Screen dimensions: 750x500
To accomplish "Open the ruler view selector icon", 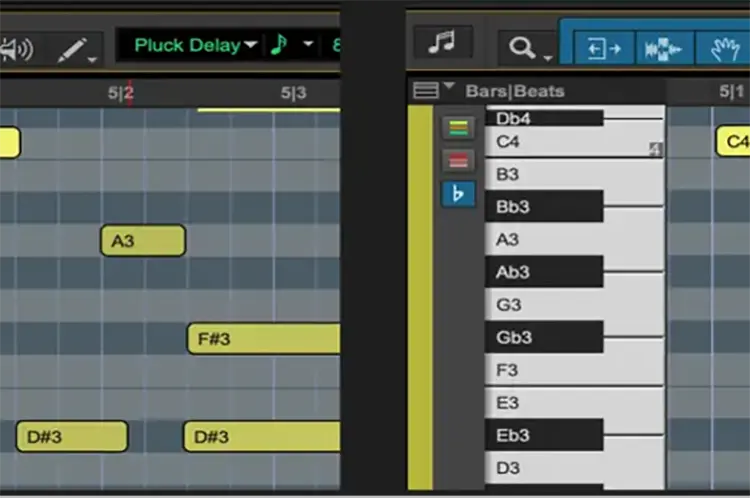I will 425,90.
